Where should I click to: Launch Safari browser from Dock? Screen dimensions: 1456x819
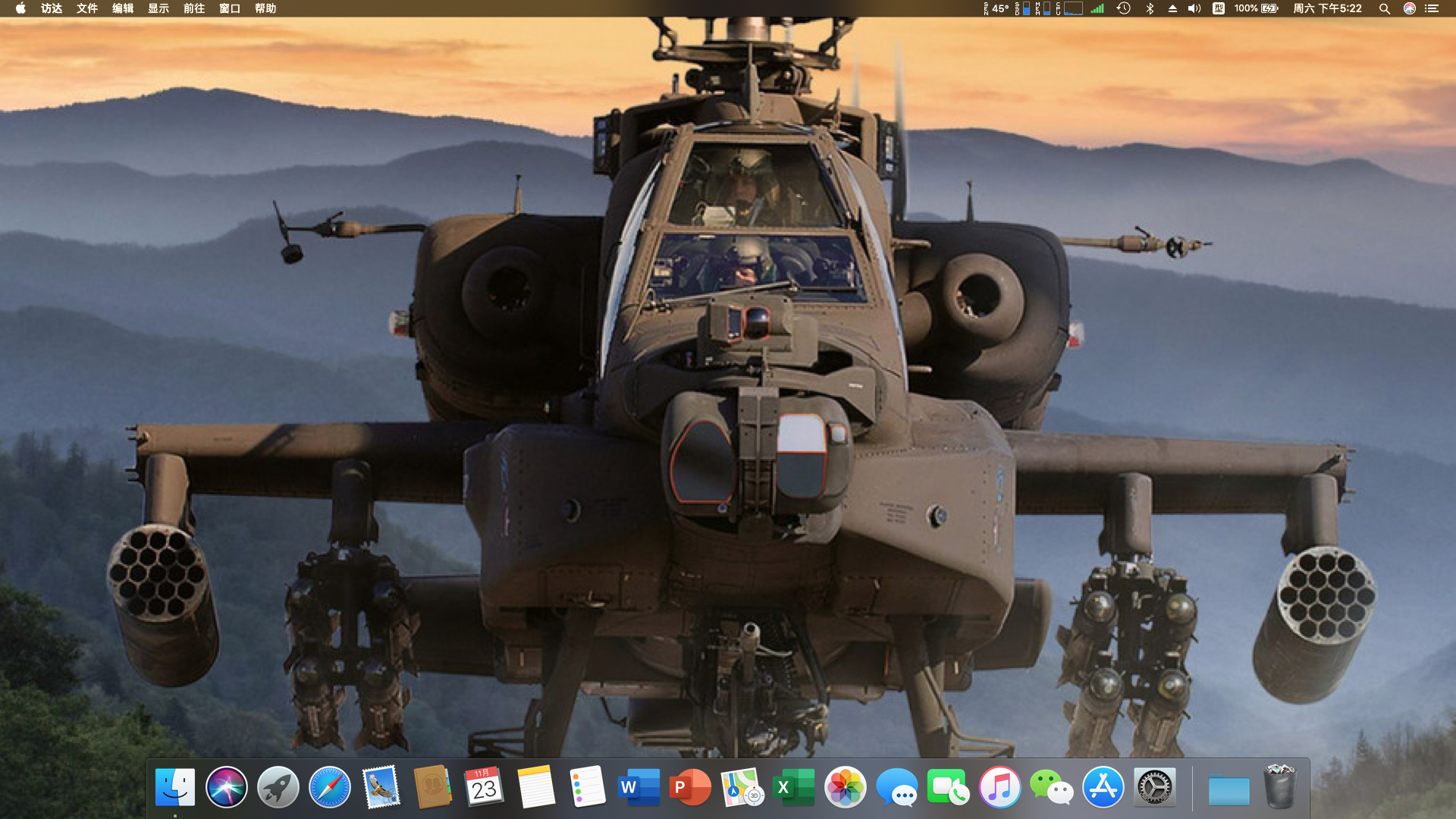coord(330,787)
